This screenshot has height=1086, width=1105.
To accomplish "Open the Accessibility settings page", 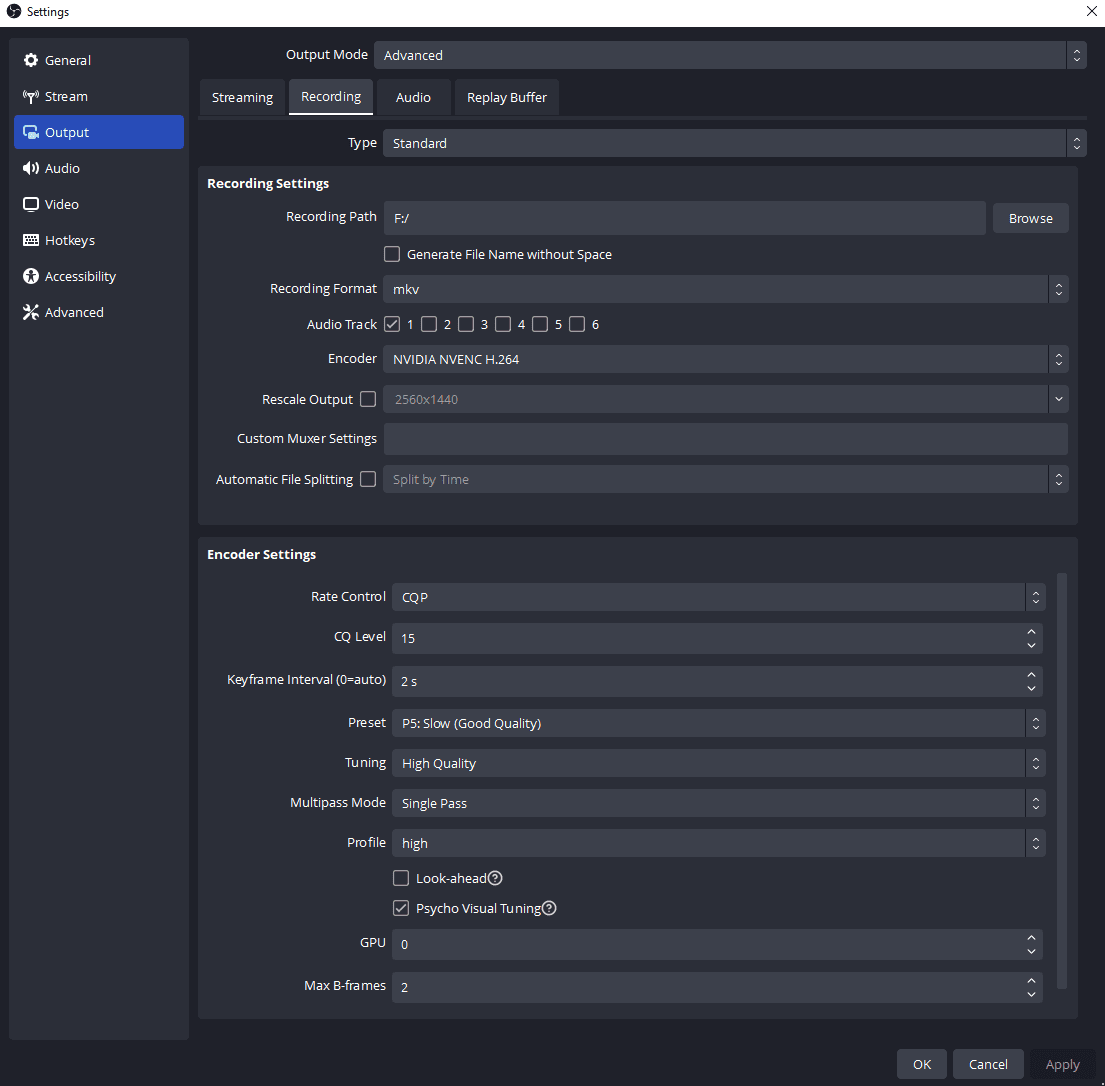I will (99, 276).
